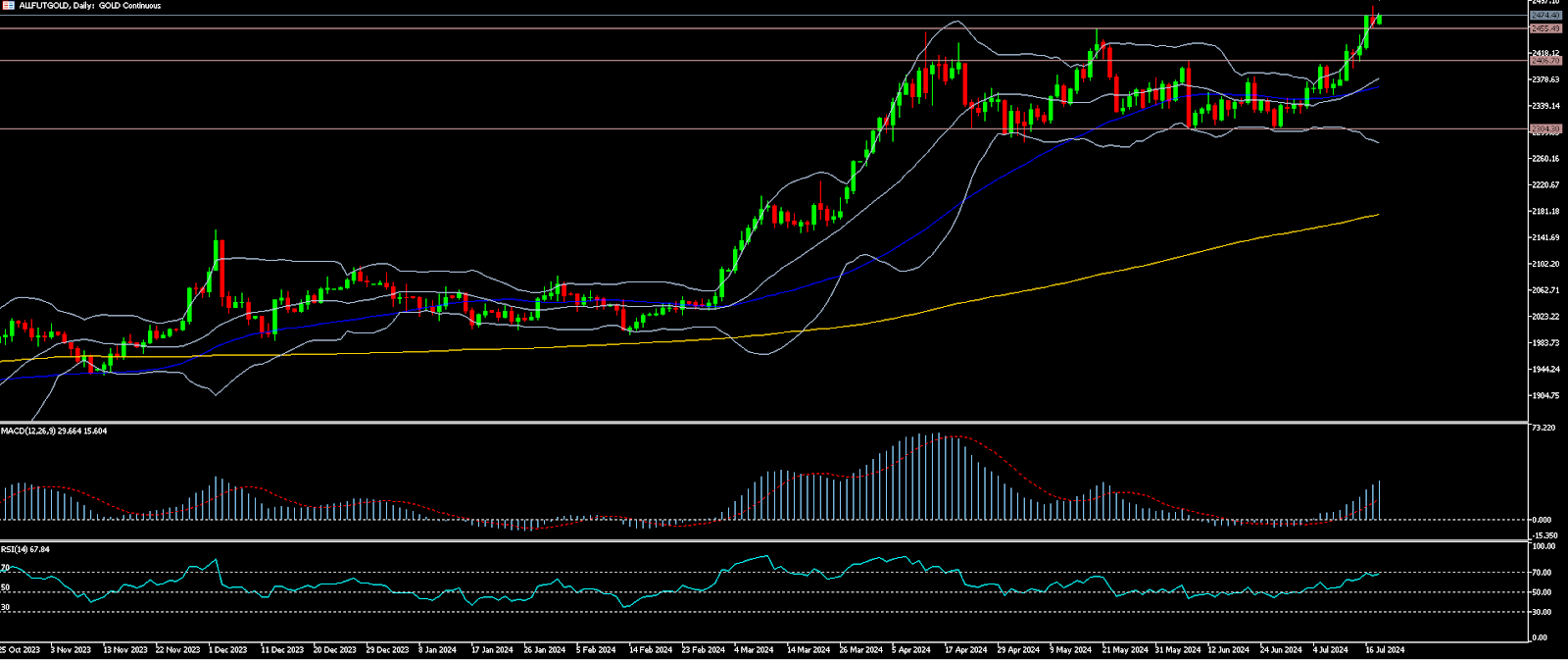Image resolution: width=1568 pixels, height=660 pixels.
Task: Click the 16 Jul 2024 date label
Action: pyautogui.click(x=1385, y=650)
